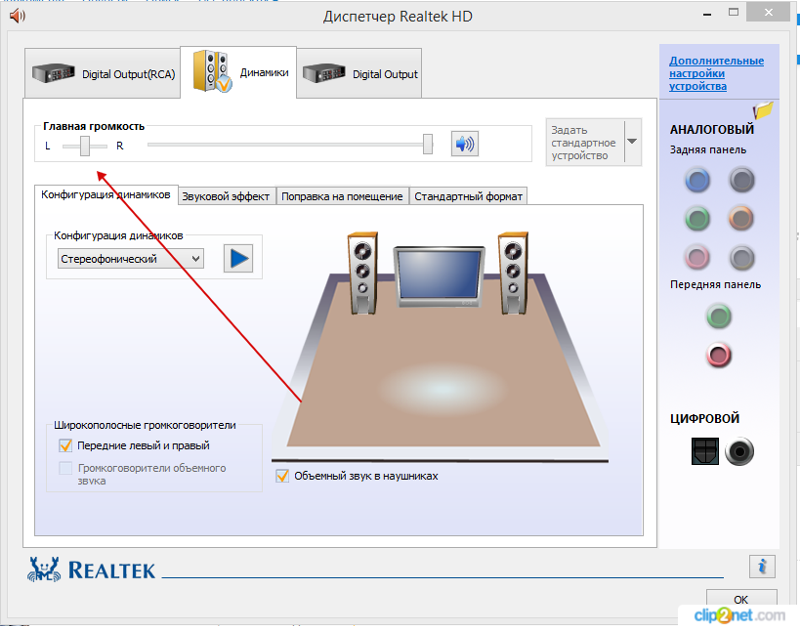This screenshot has height=626, width=800.
Task: Click the optical digital connector icon
Action: [705, 451]
